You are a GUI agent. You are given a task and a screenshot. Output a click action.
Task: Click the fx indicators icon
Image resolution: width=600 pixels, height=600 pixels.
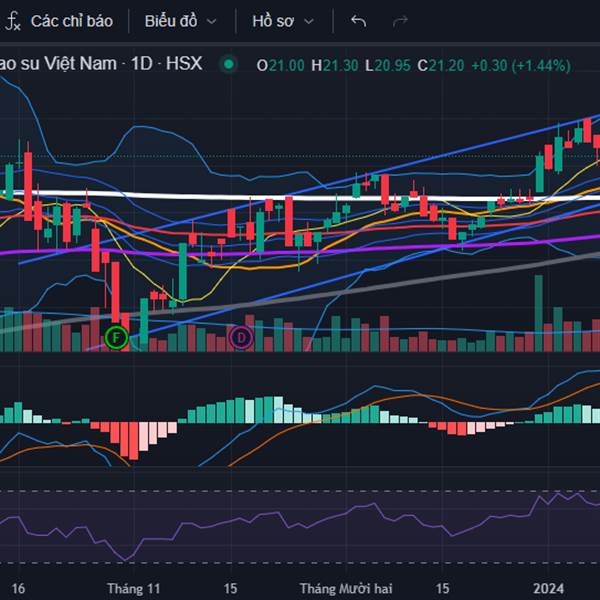click(13, 21)
